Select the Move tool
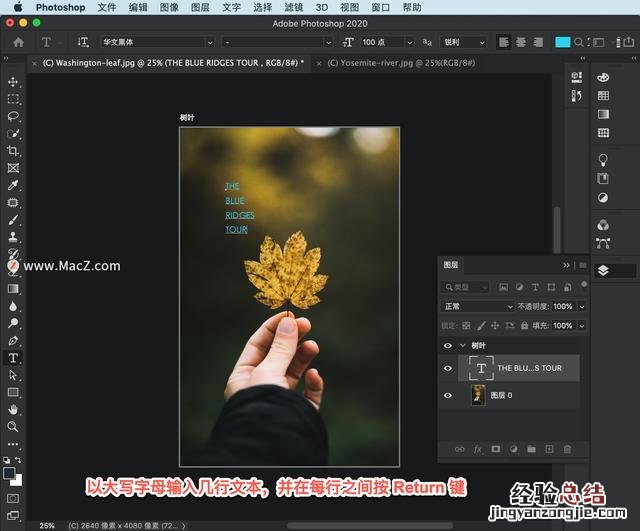 click(x=13, y=82)
